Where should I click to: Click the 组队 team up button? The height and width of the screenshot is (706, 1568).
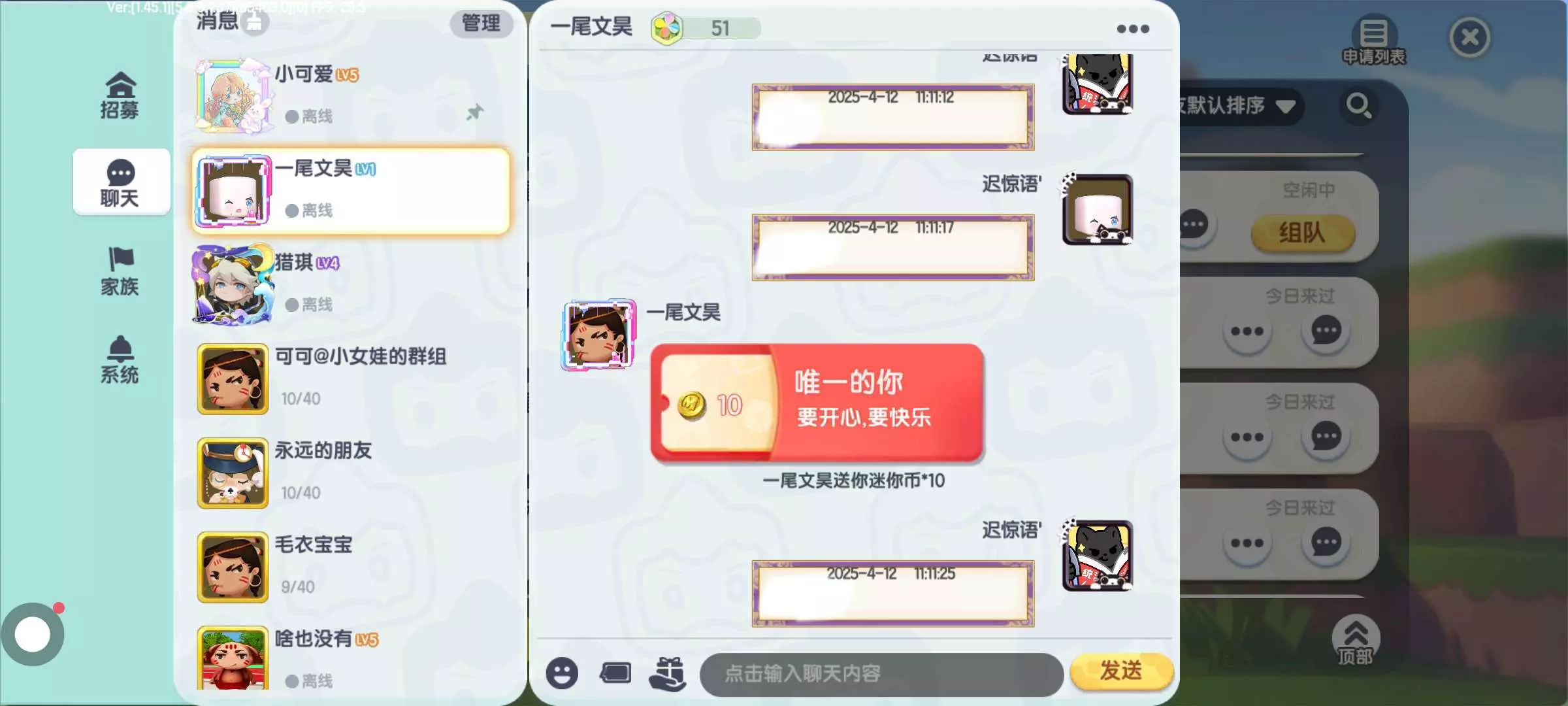tap(1302, 233)
